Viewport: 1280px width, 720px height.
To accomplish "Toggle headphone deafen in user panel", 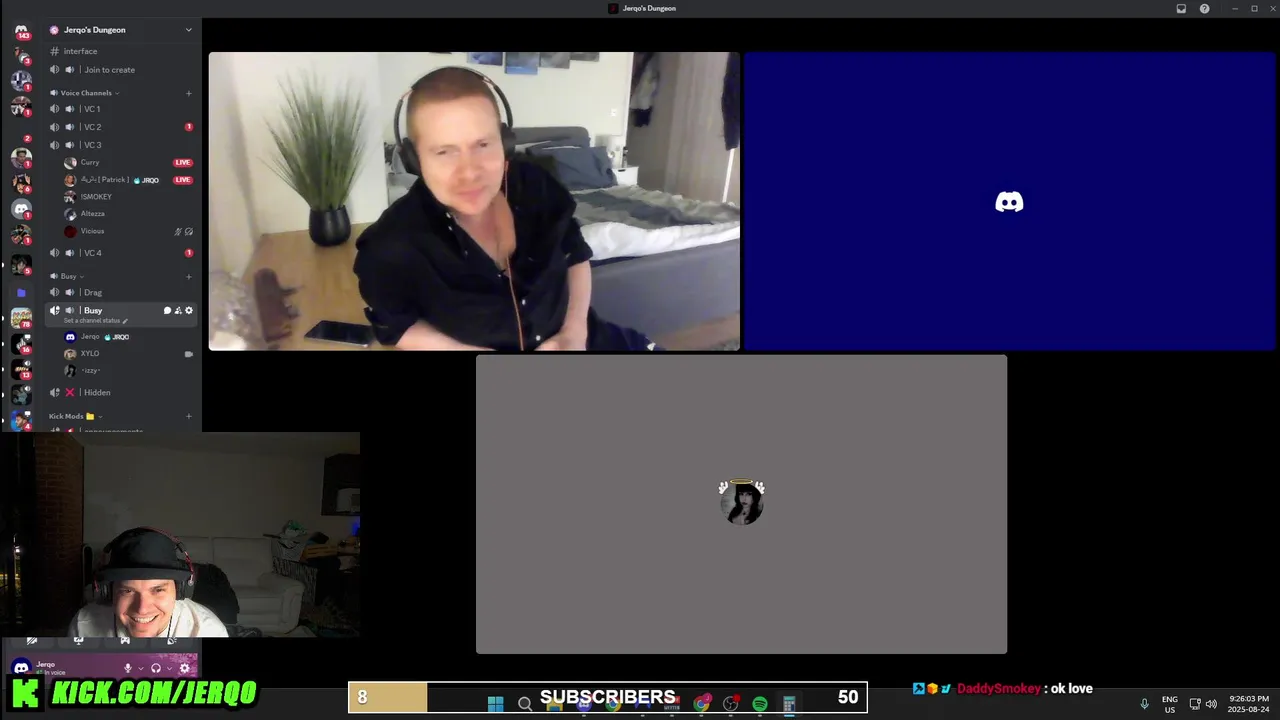I will pyautogui.click(x=156, y=668).
